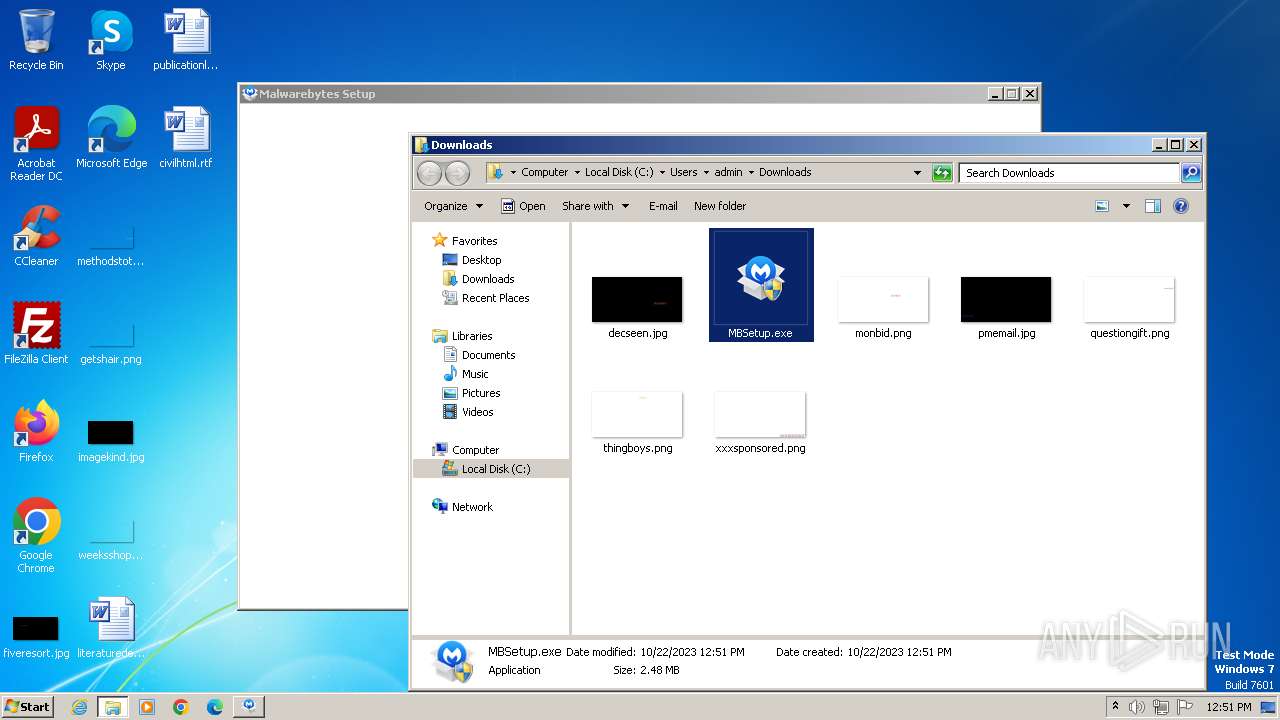Viewport: 1280px width, 720px height.
Task: Open Google Chrome desktop shortcut
Action: tap(36, 536)
